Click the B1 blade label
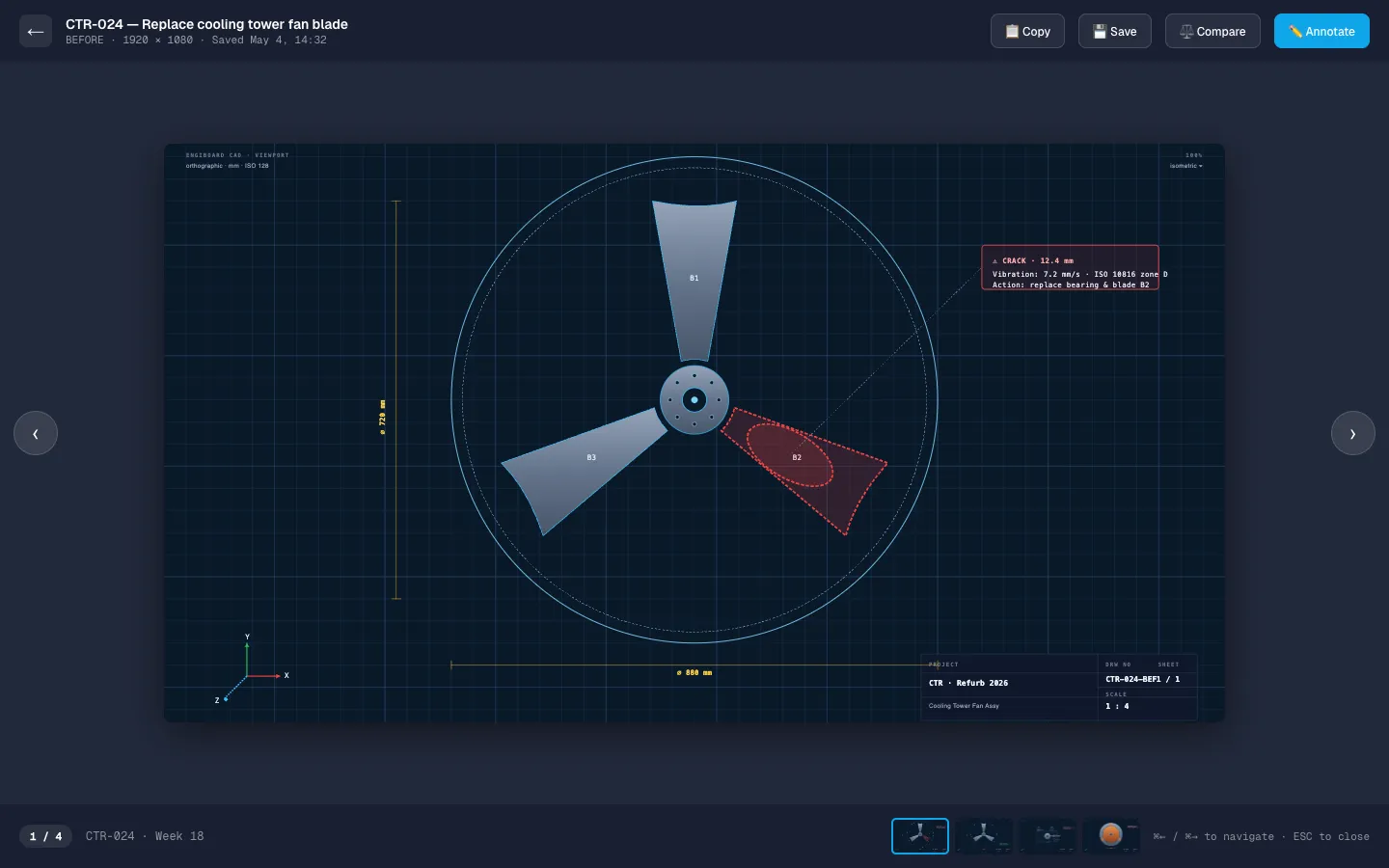This screenshot has height=868, width=1389. [x=694, y=278]
